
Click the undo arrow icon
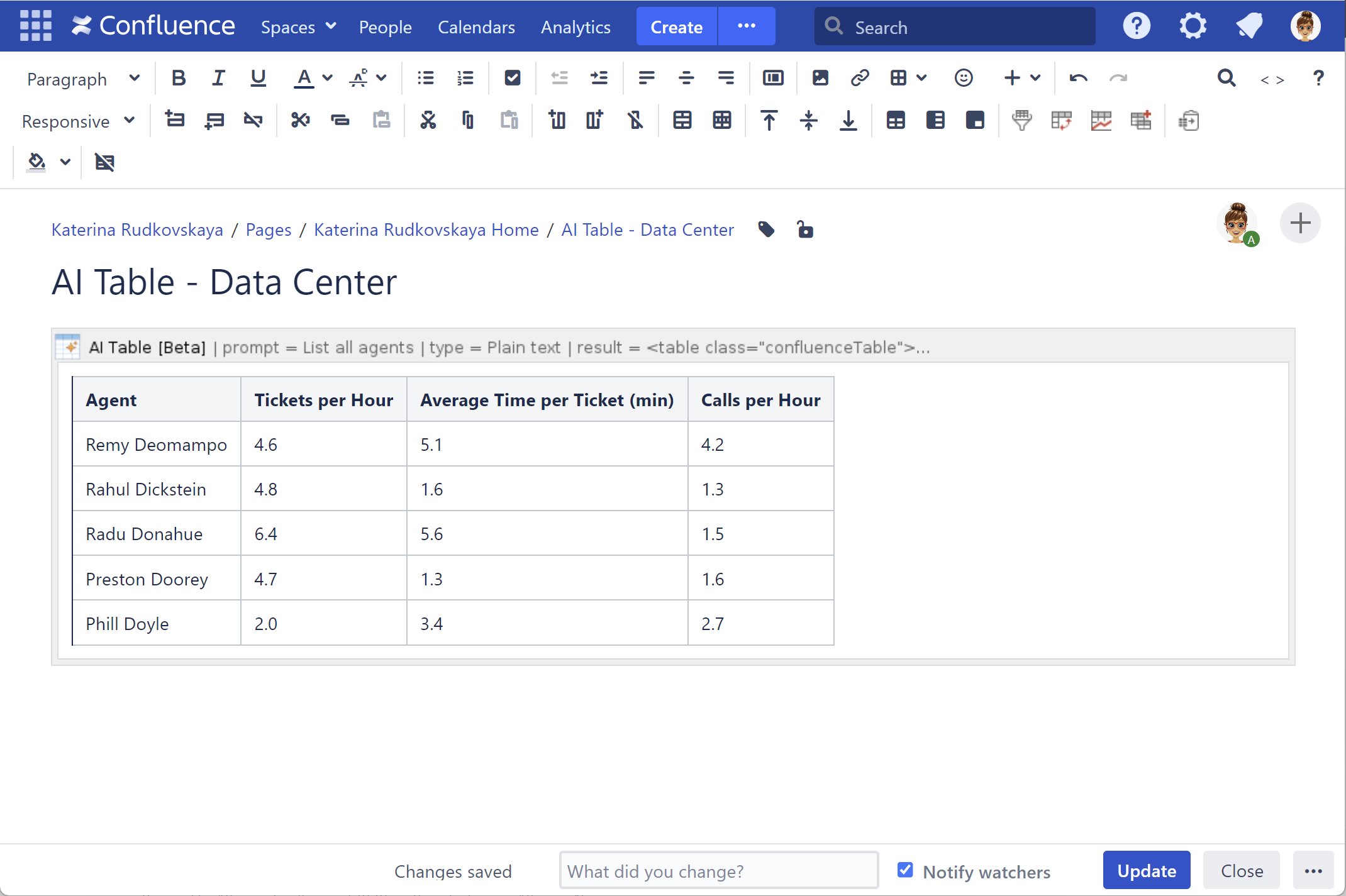pos(1078,78)
